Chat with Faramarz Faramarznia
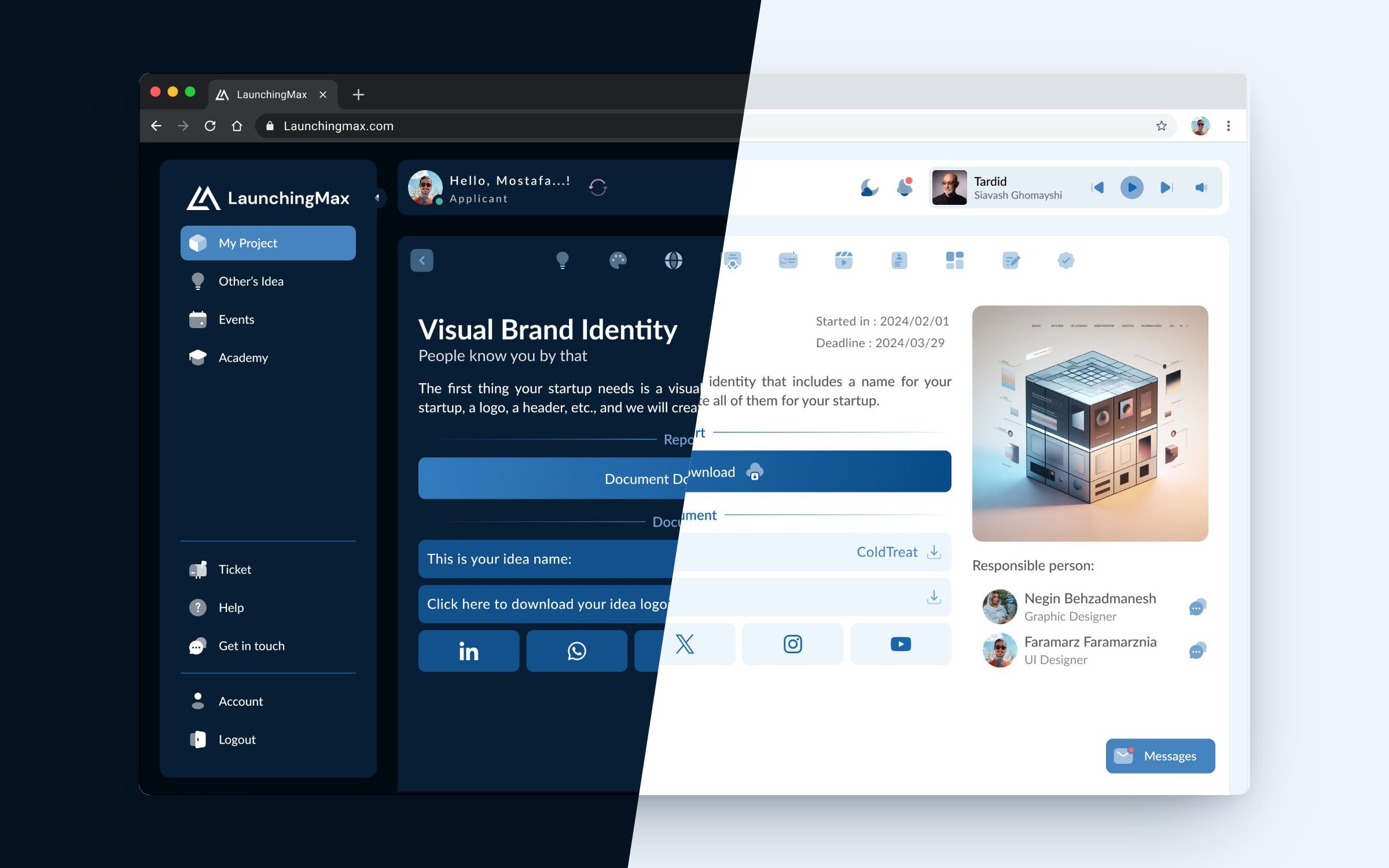This screenshot has width=1389, height=868. [1197, 650]
